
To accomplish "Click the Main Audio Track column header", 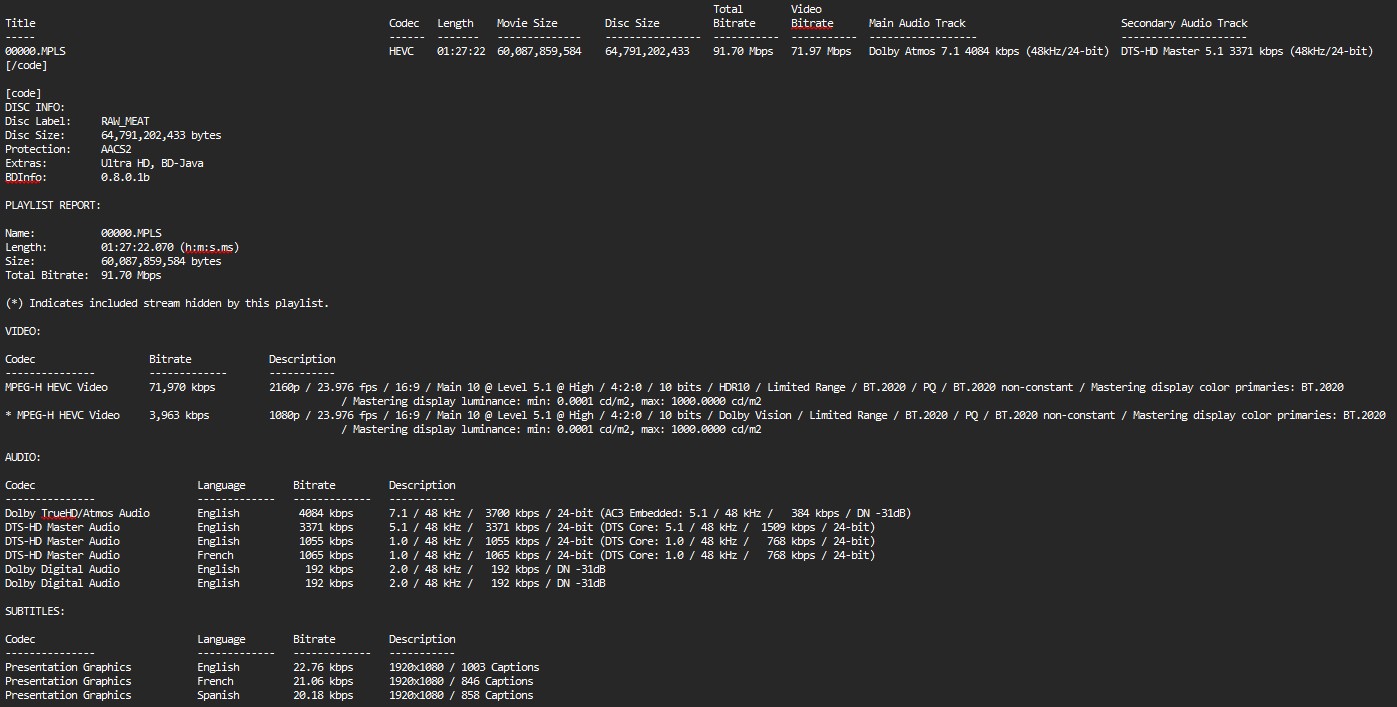I will (917, 23).
